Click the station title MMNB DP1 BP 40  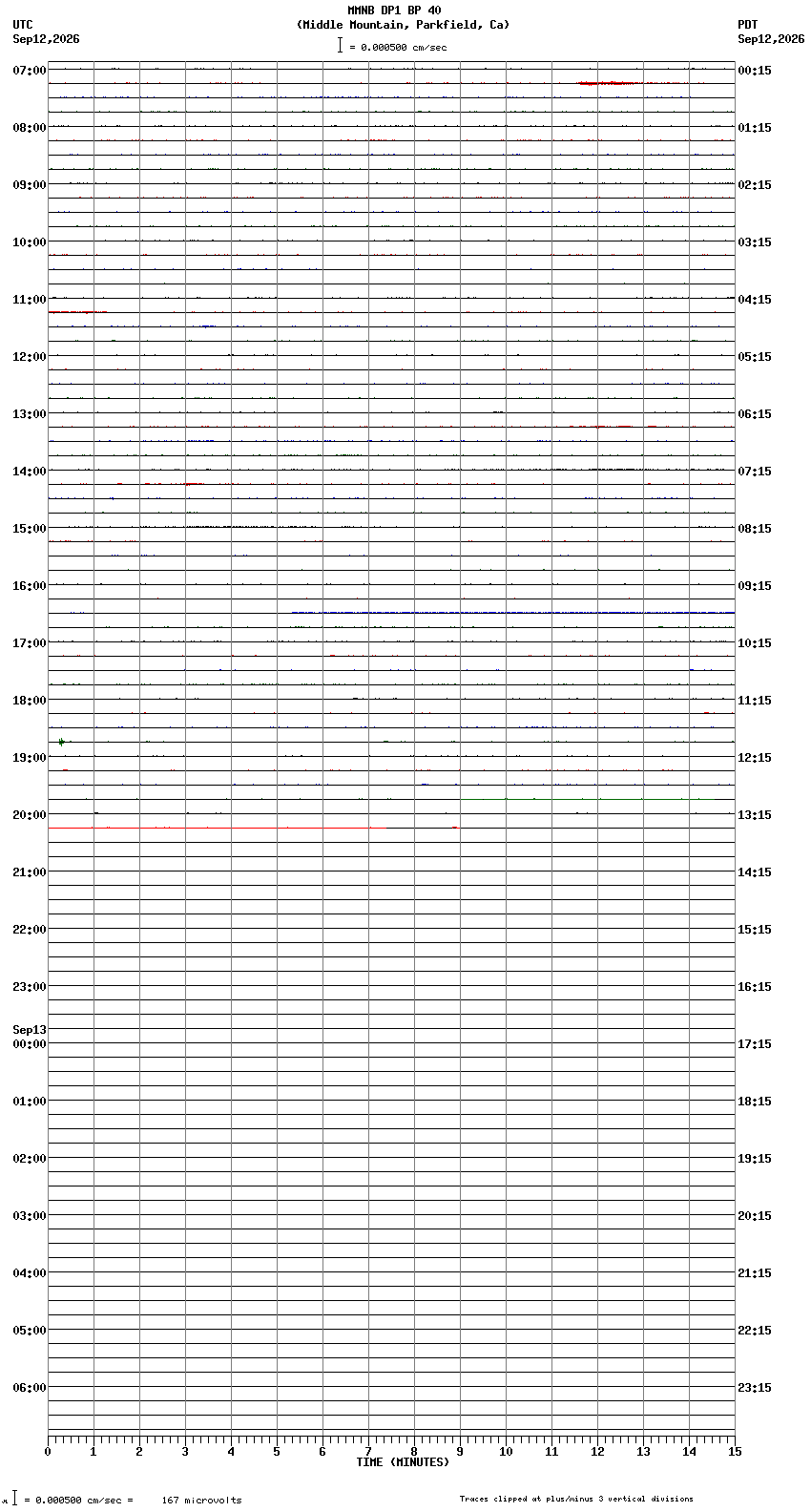(x=394, y=10)
